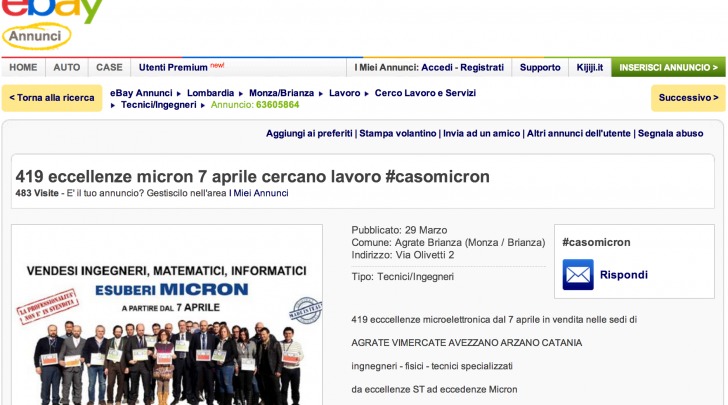Click the blue envelope Rispondi icon
This screenshot has height=405, width=728.
tap(578, 274)
